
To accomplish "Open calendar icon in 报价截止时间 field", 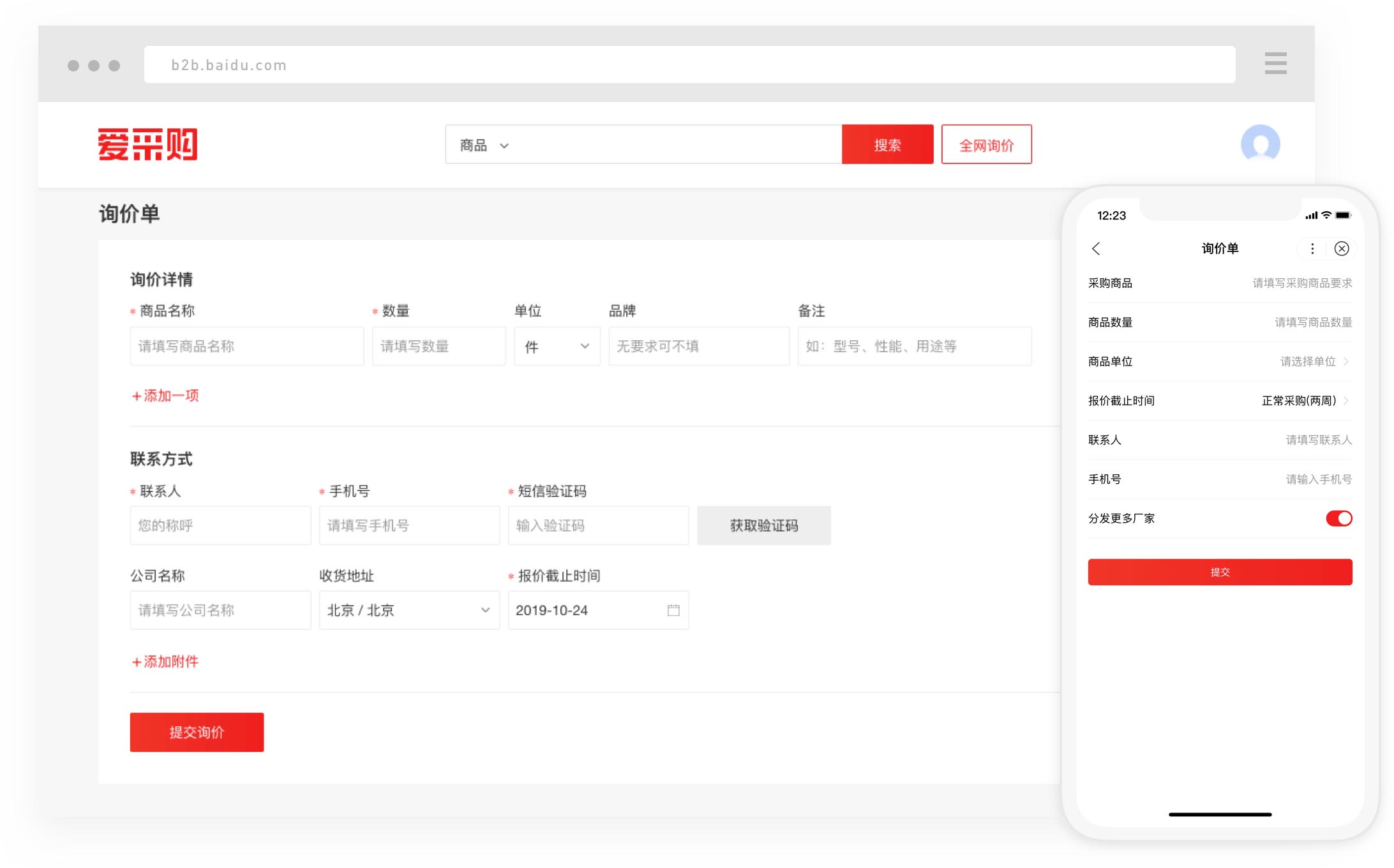I will pyautogui.click(x=673, y=610).
